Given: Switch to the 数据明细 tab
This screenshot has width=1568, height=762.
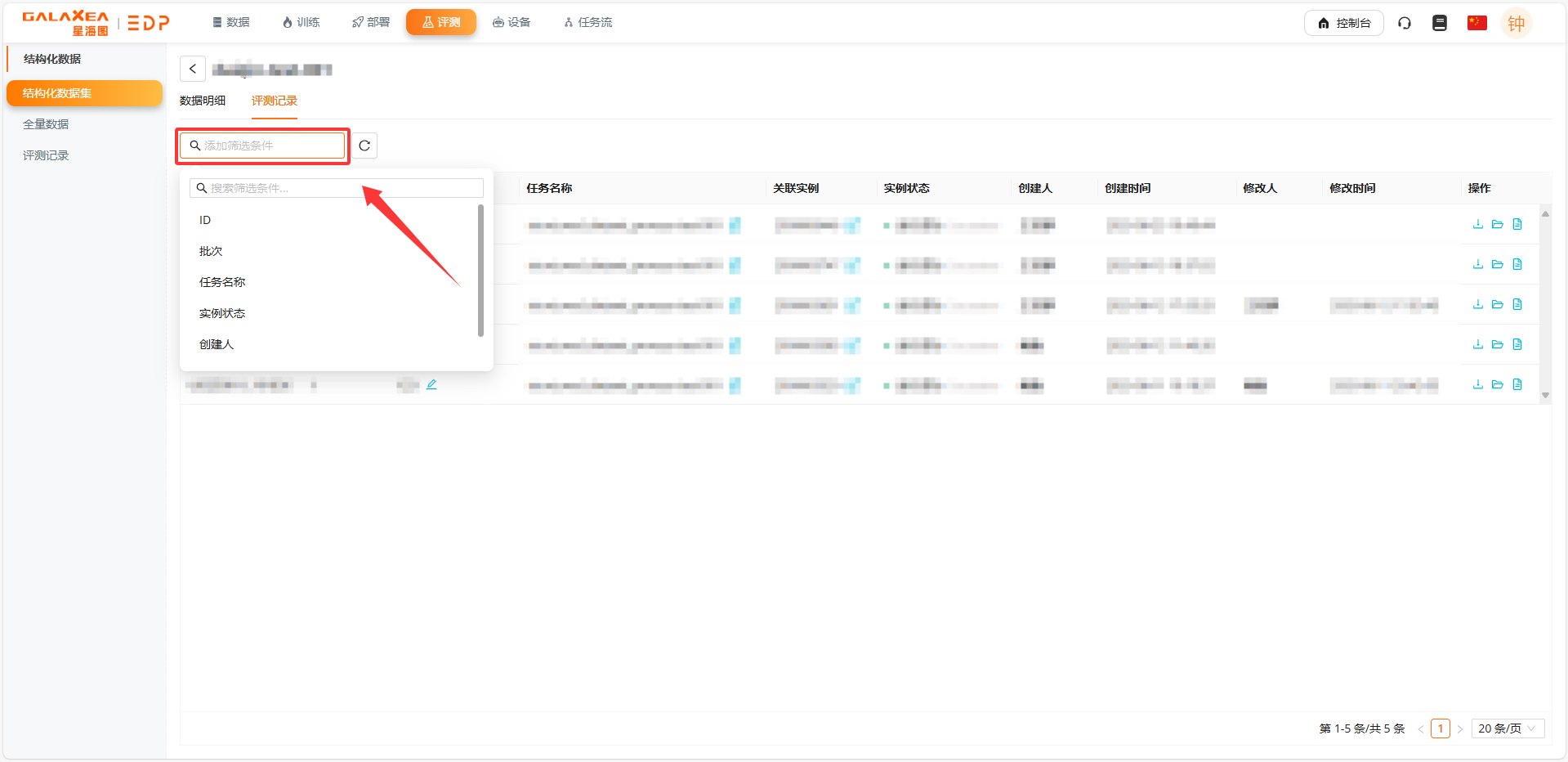Looking at the screenshot, I should (203, 101).
